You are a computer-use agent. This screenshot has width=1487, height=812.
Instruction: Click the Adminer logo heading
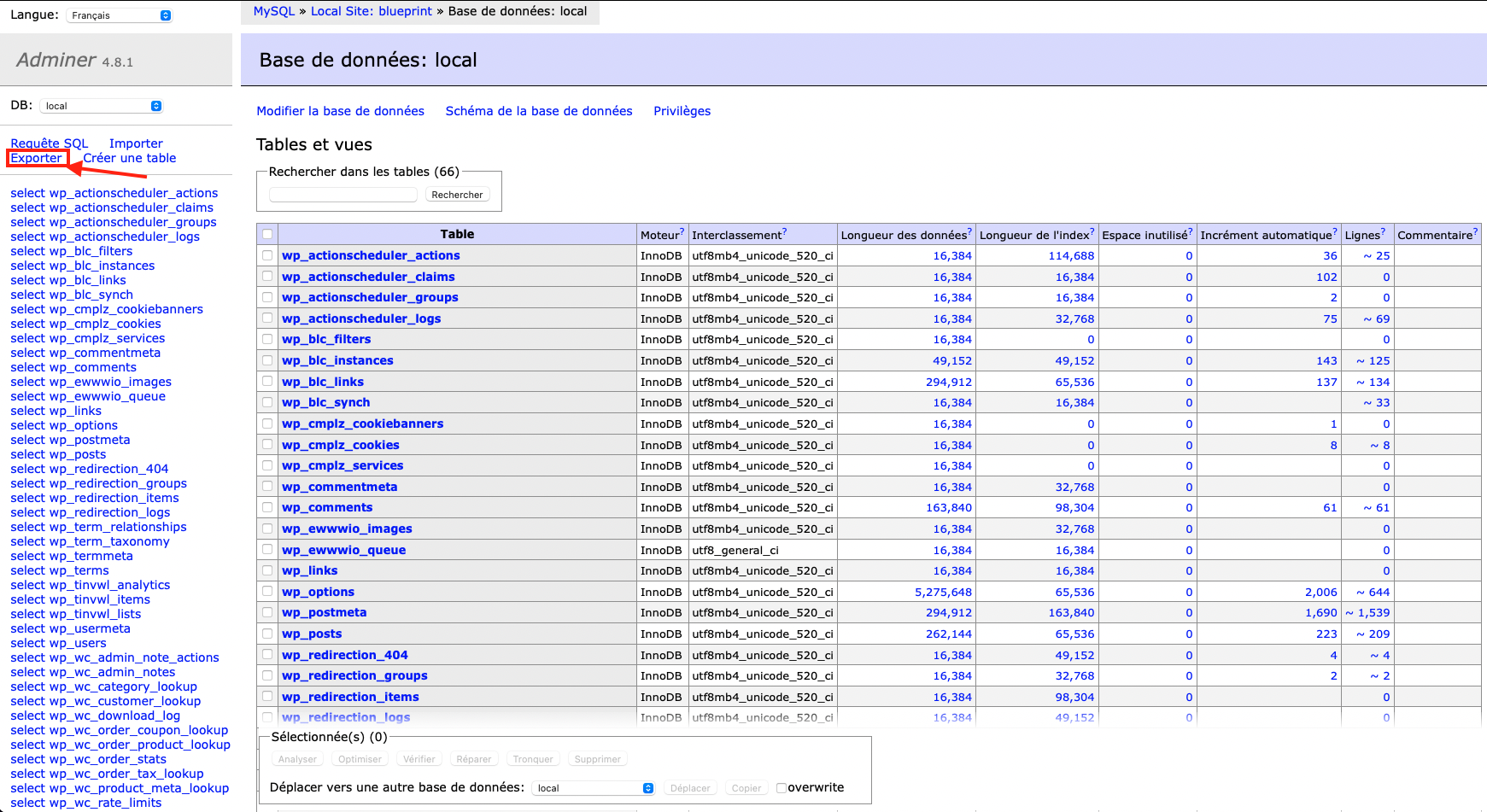pos(56,60)
